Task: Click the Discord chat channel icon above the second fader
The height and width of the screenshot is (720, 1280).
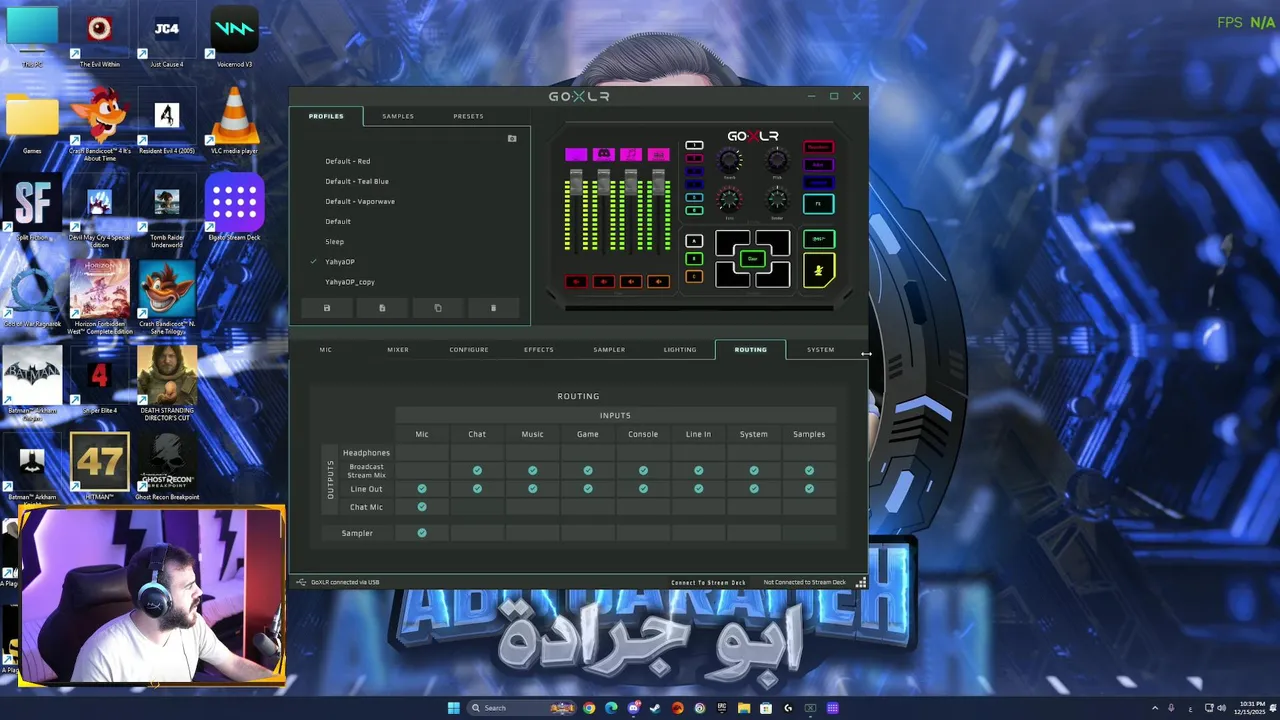Action: coord(604,154)
